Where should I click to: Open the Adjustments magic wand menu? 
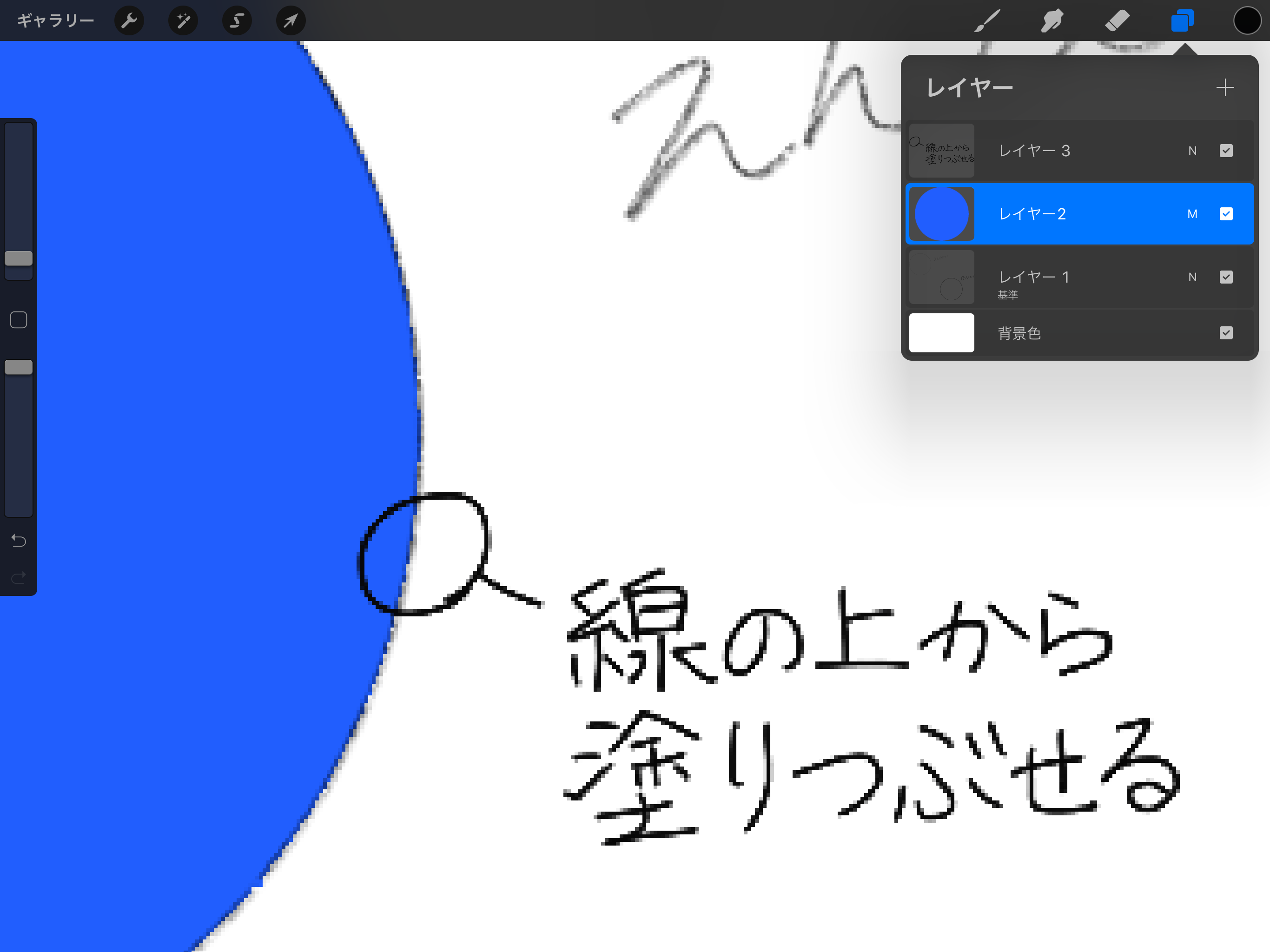183,20
